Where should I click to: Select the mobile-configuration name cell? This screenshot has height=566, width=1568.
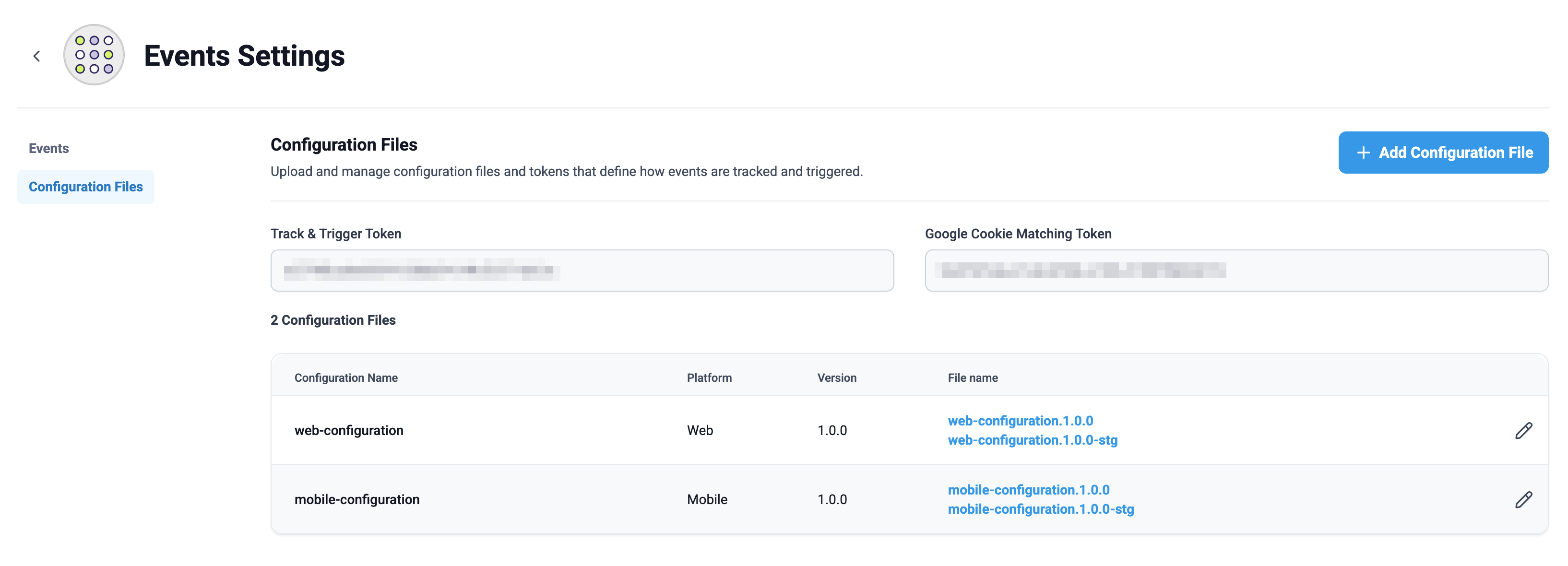(x=356, y=499)
